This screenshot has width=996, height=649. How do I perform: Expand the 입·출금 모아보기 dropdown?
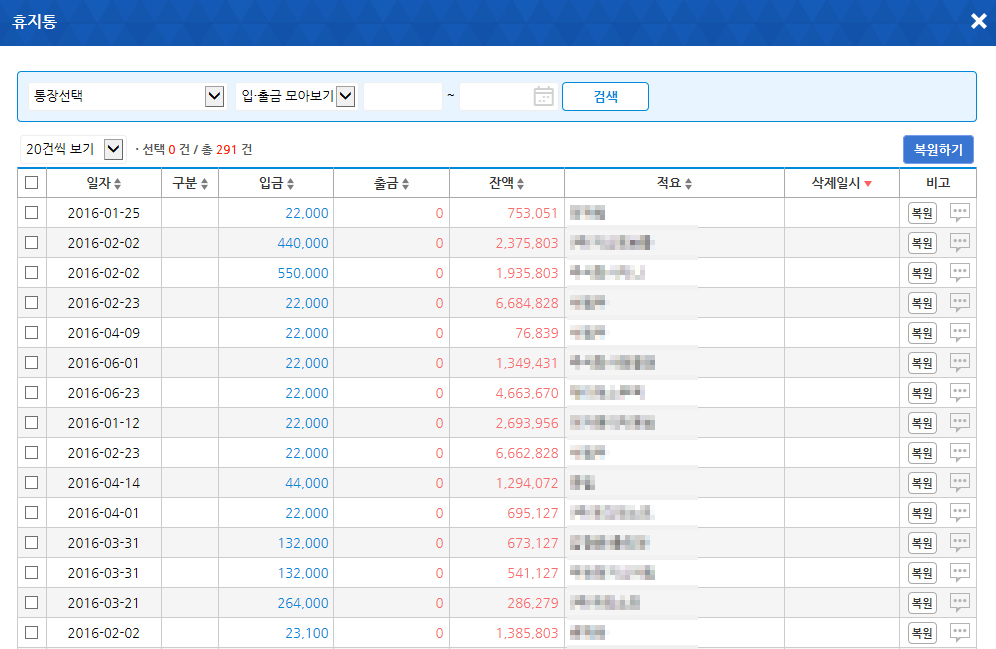[x=296, y=97]
